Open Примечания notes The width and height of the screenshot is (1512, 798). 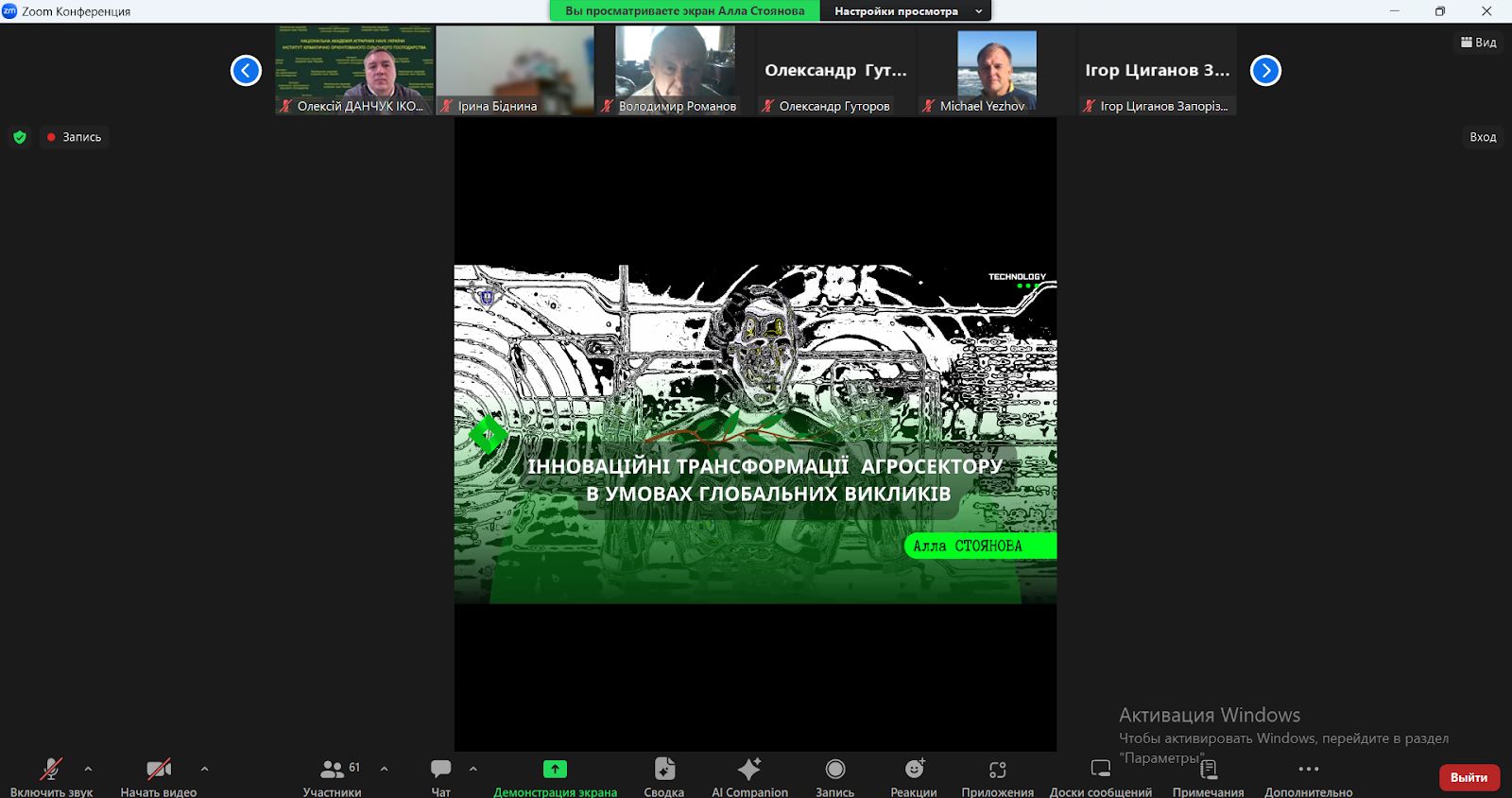coord(1208,777)
